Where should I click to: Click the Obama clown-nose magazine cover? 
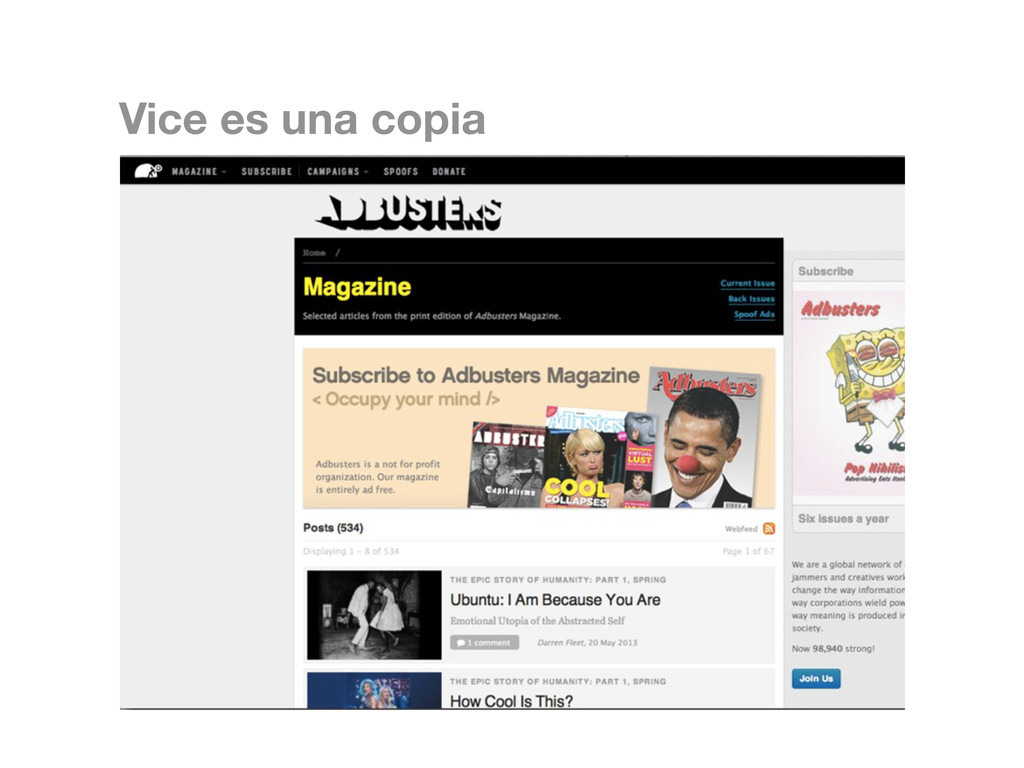pos(704,438)
